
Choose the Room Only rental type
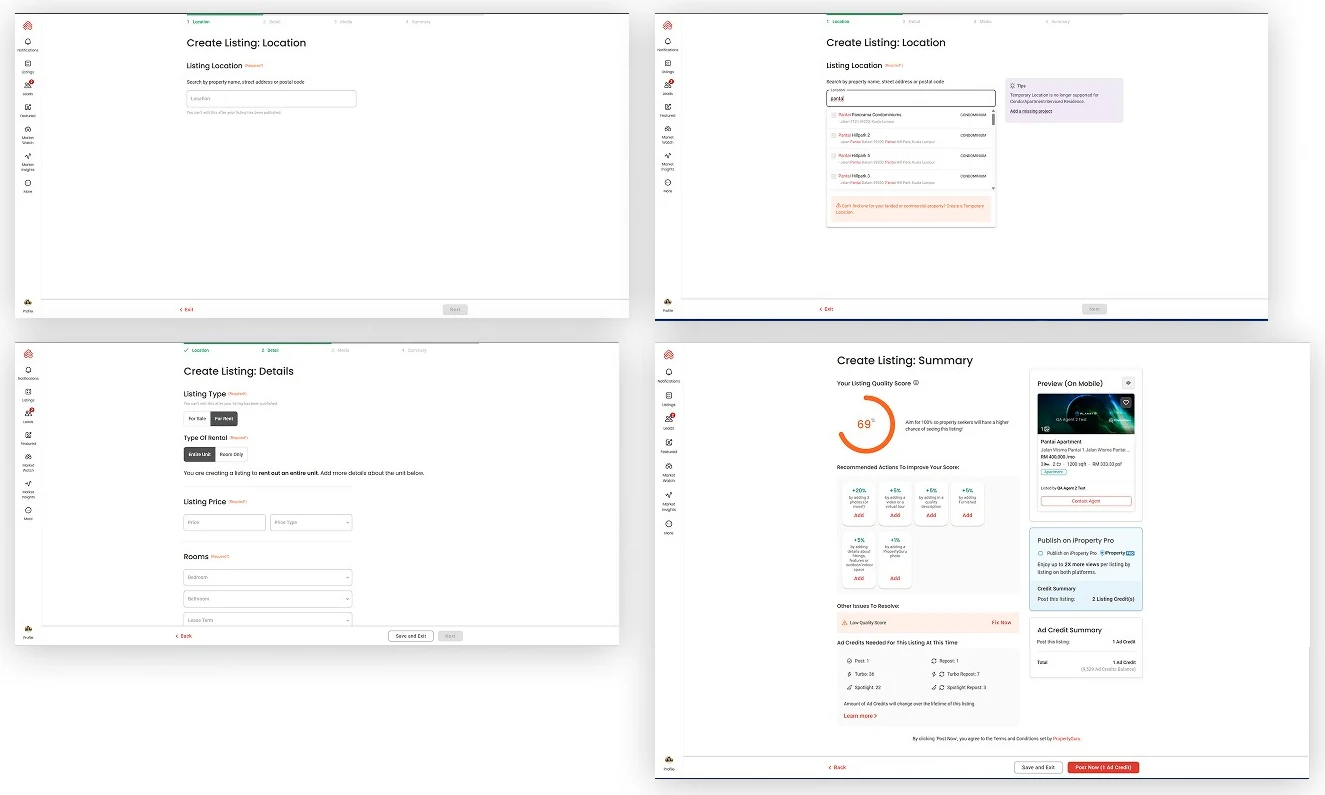231,454
